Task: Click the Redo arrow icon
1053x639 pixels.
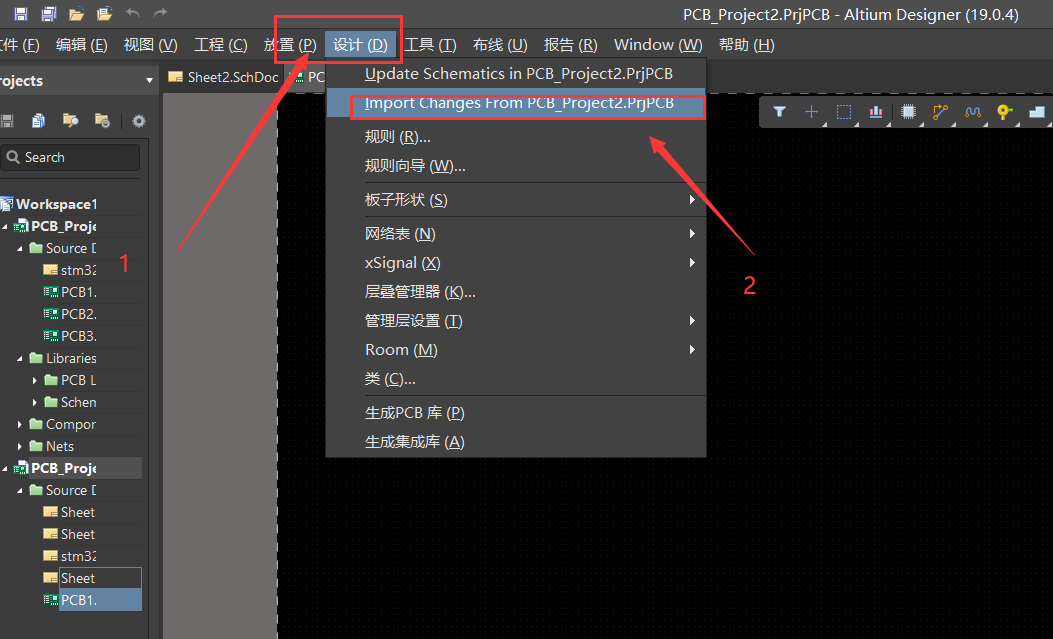Action: (x=160, y=13)
